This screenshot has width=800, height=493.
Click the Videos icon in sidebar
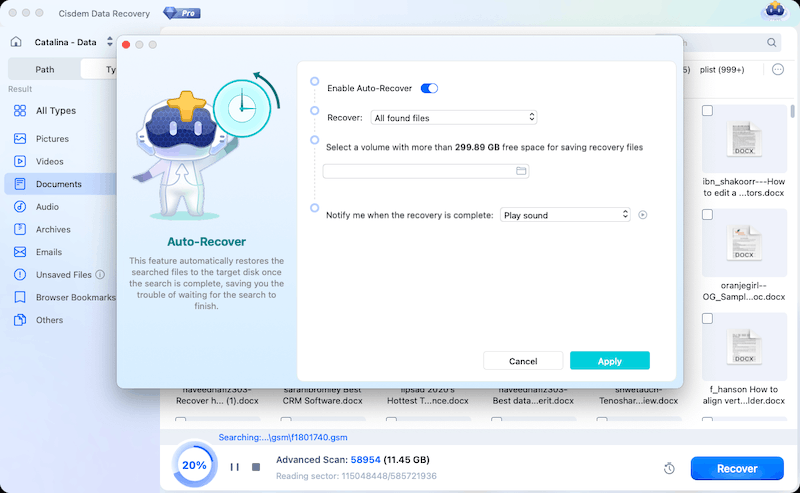point(20,161)
